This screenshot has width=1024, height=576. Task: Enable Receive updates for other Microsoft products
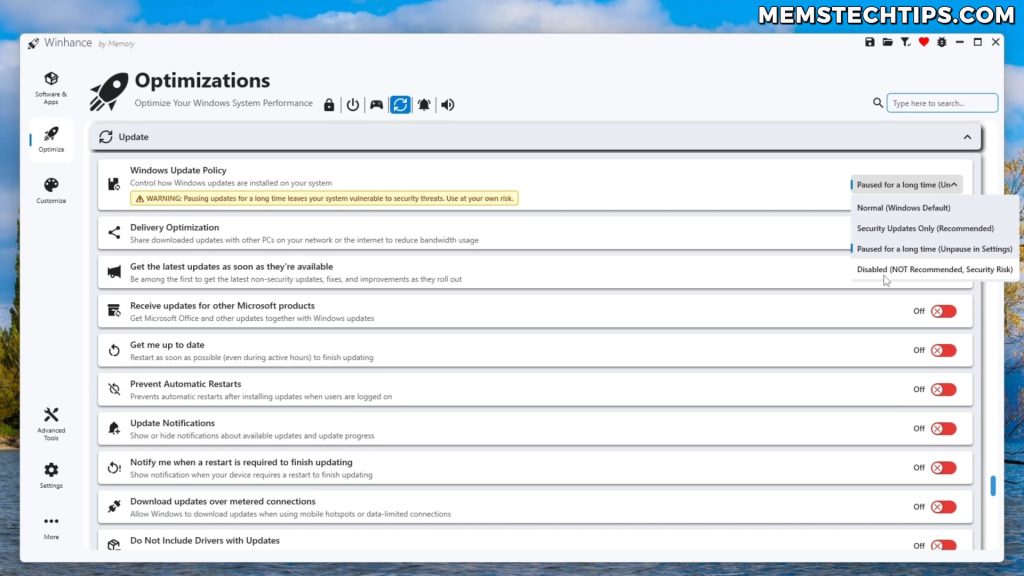coord(941,311)
